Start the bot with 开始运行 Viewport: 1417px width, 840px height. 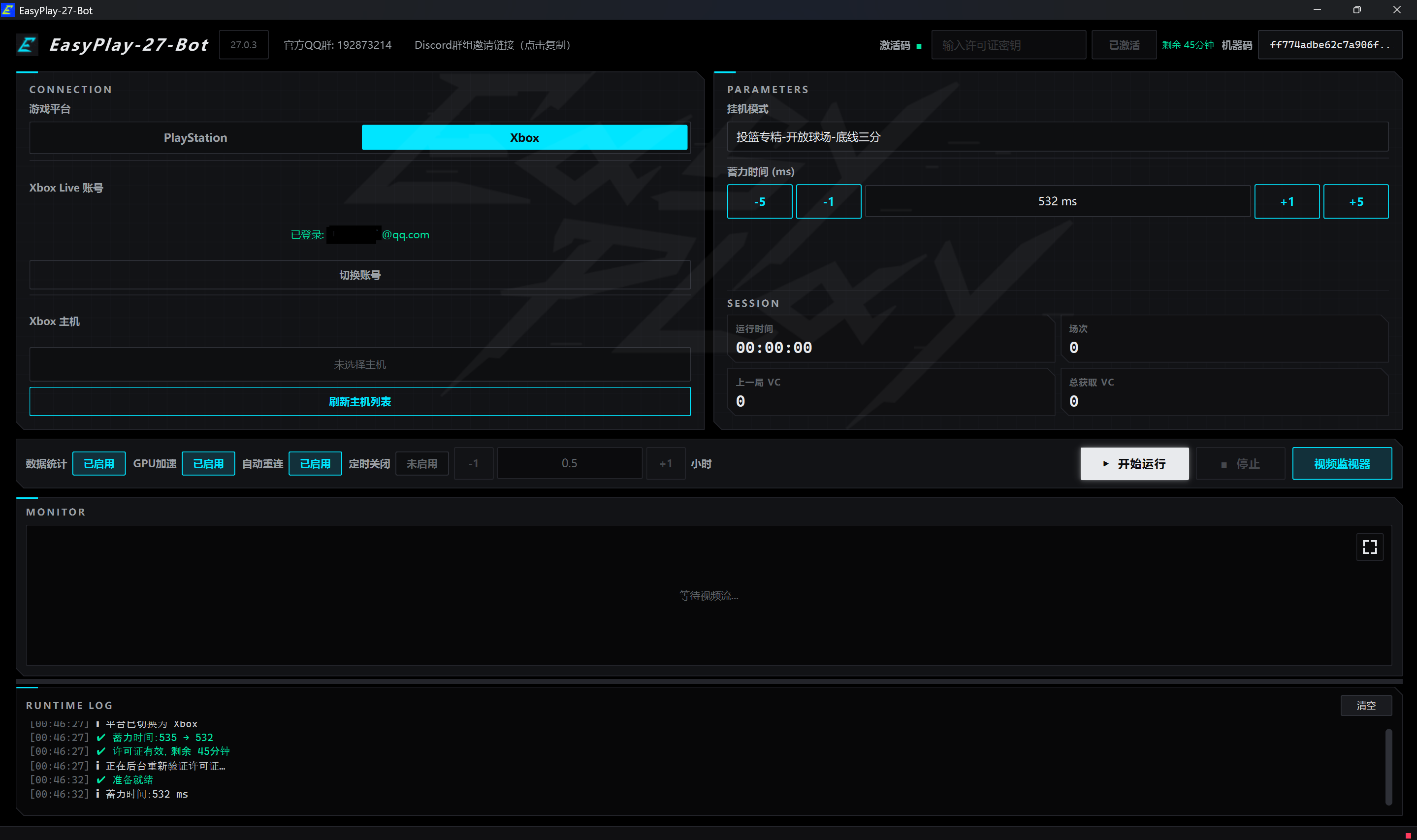(x=1134, y=464)
